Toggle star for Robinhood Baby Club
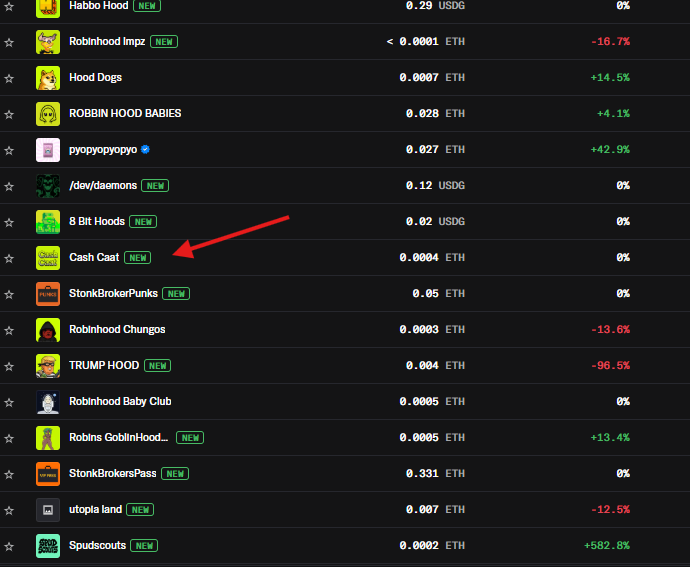This screenshot has height=567, width=690. [x=9, y=402]
